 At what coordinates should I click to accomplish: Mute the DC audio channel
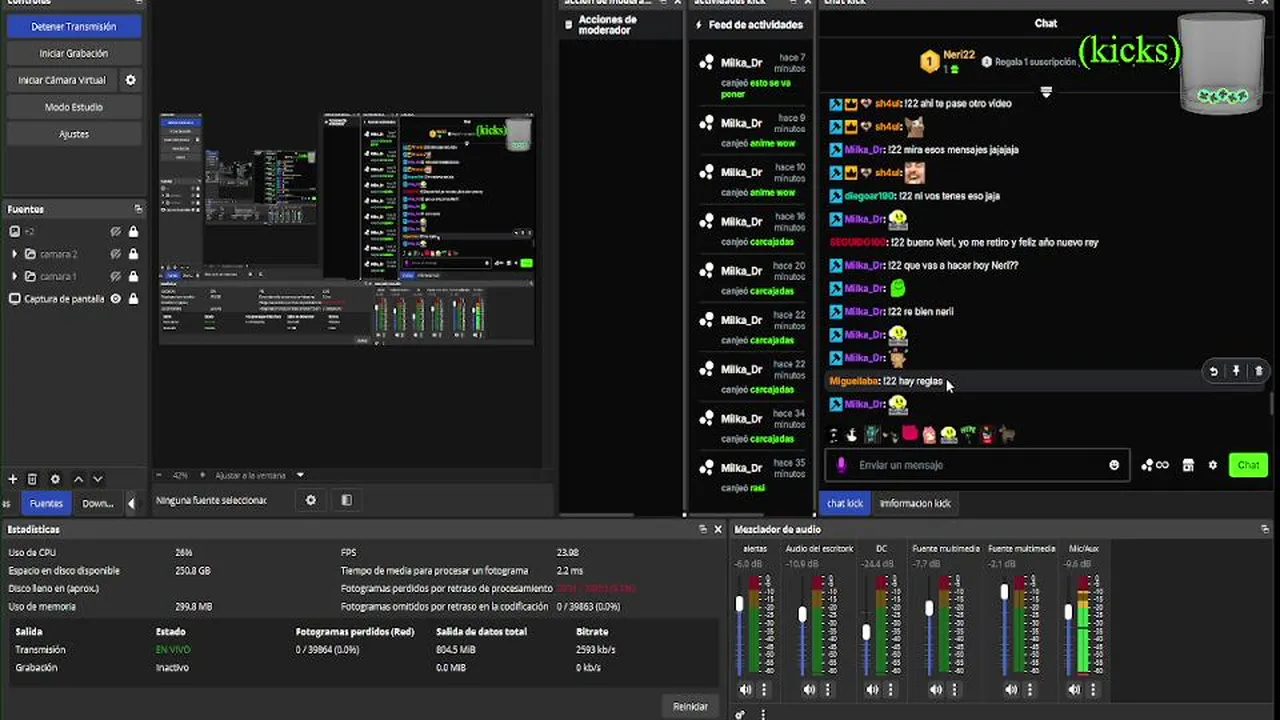pyautogui.click(x=872, y=689)
